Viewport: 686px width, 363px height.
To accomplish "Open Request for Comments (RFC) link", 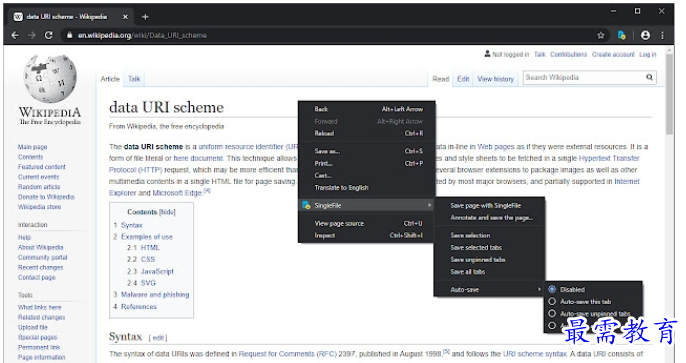I will (287, 353).
